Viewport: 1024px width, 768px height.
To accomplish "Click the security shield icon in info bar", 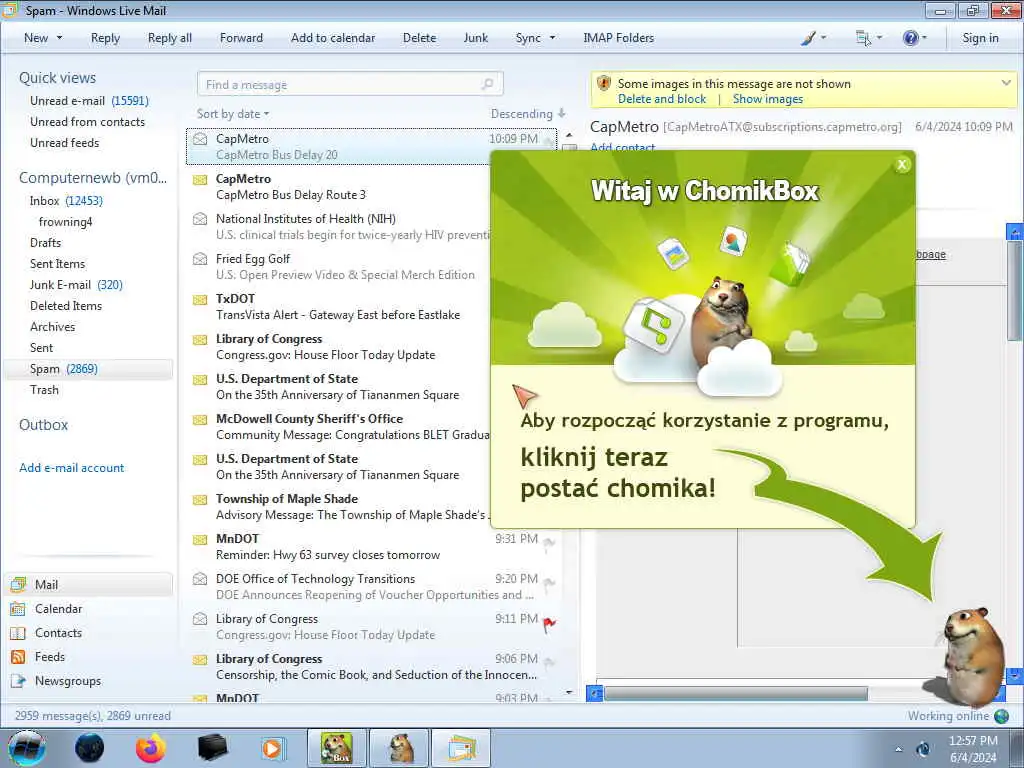I will point(604,84).
